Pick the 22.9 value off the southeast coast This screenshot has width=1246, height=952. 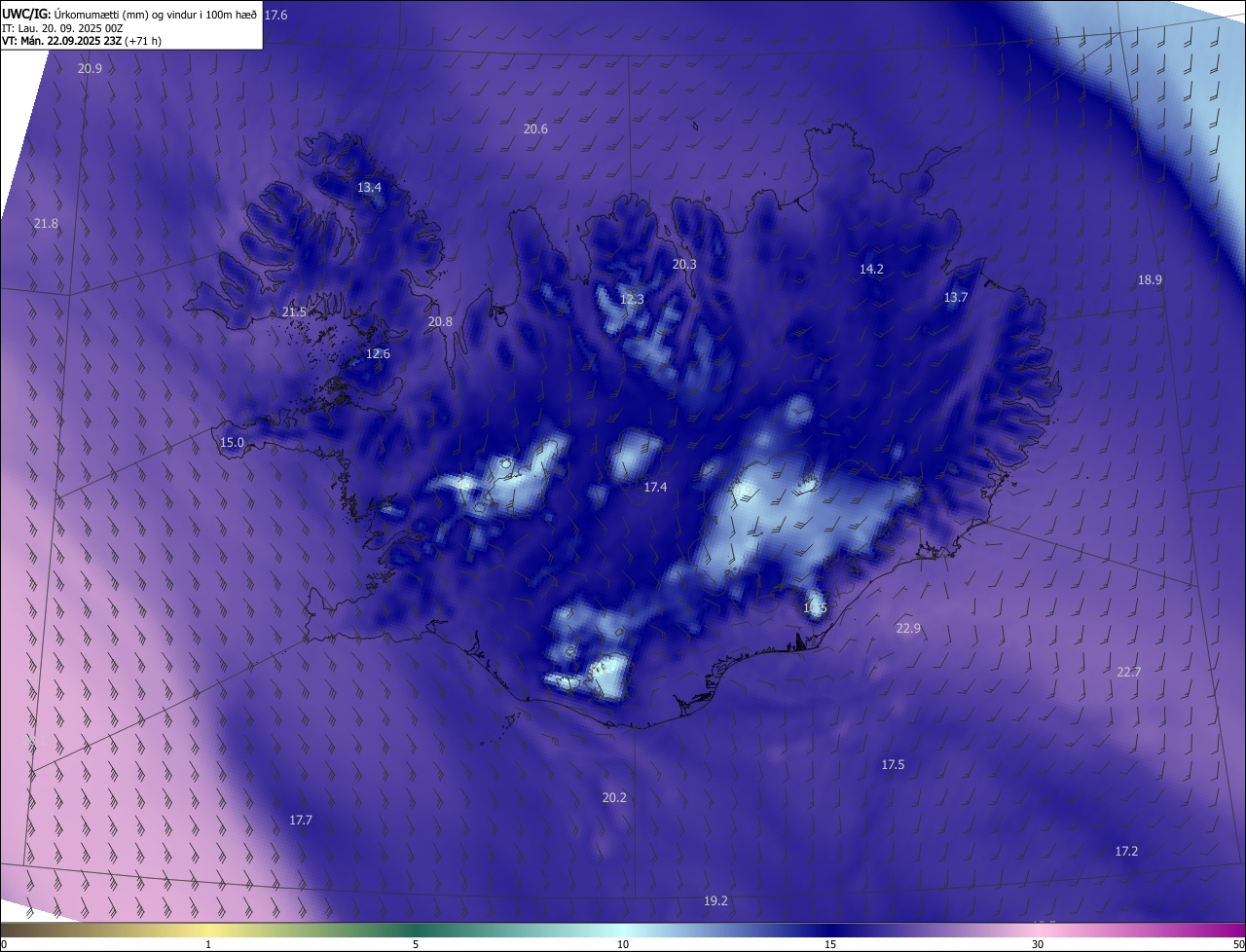[908, 628]
